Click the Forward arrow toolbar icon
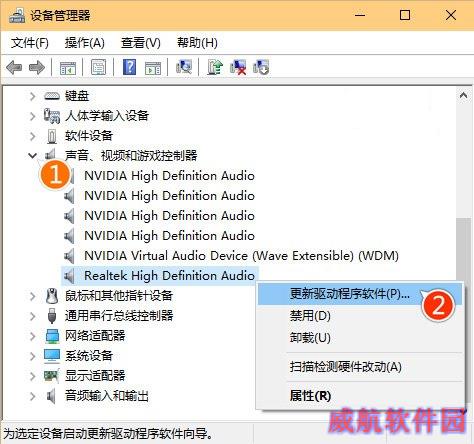 point(37,68)
